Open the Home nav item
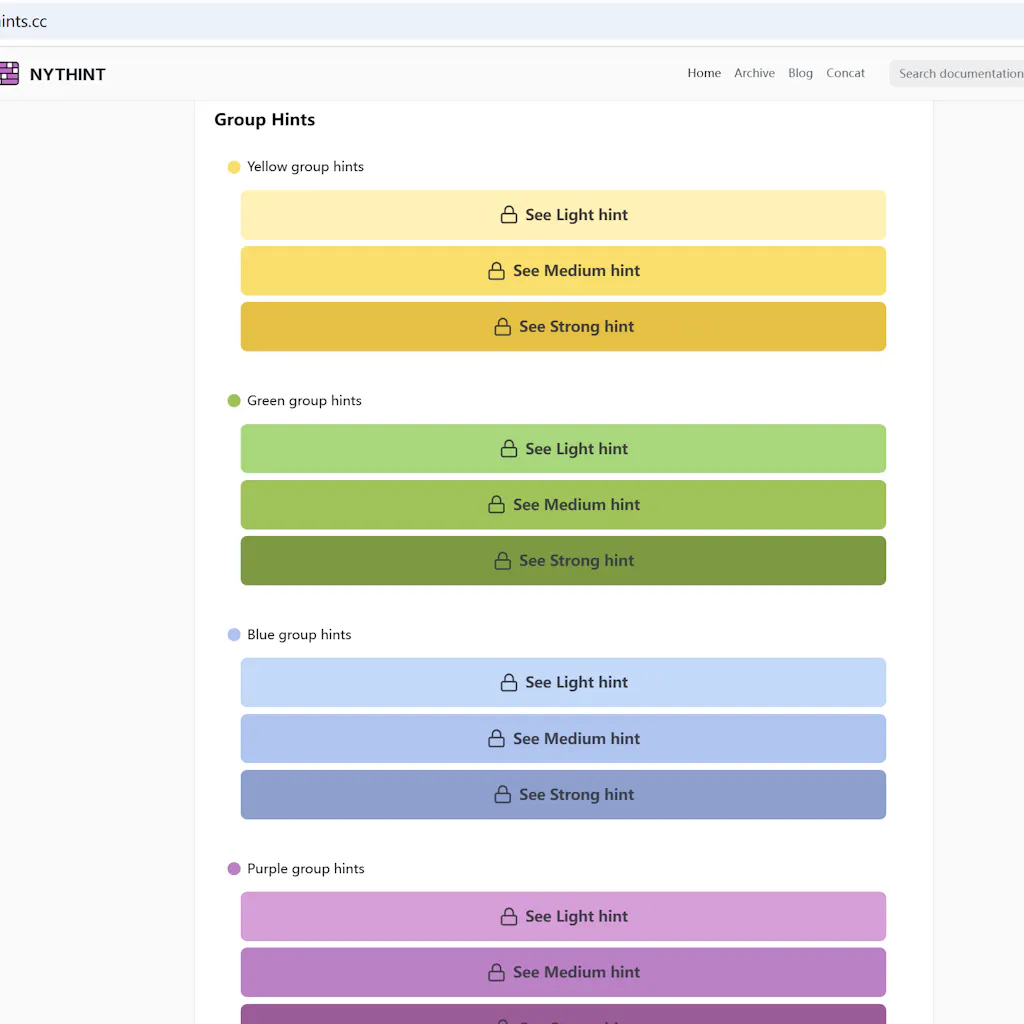This screenshot has height=1024, width=1024. 704,73
